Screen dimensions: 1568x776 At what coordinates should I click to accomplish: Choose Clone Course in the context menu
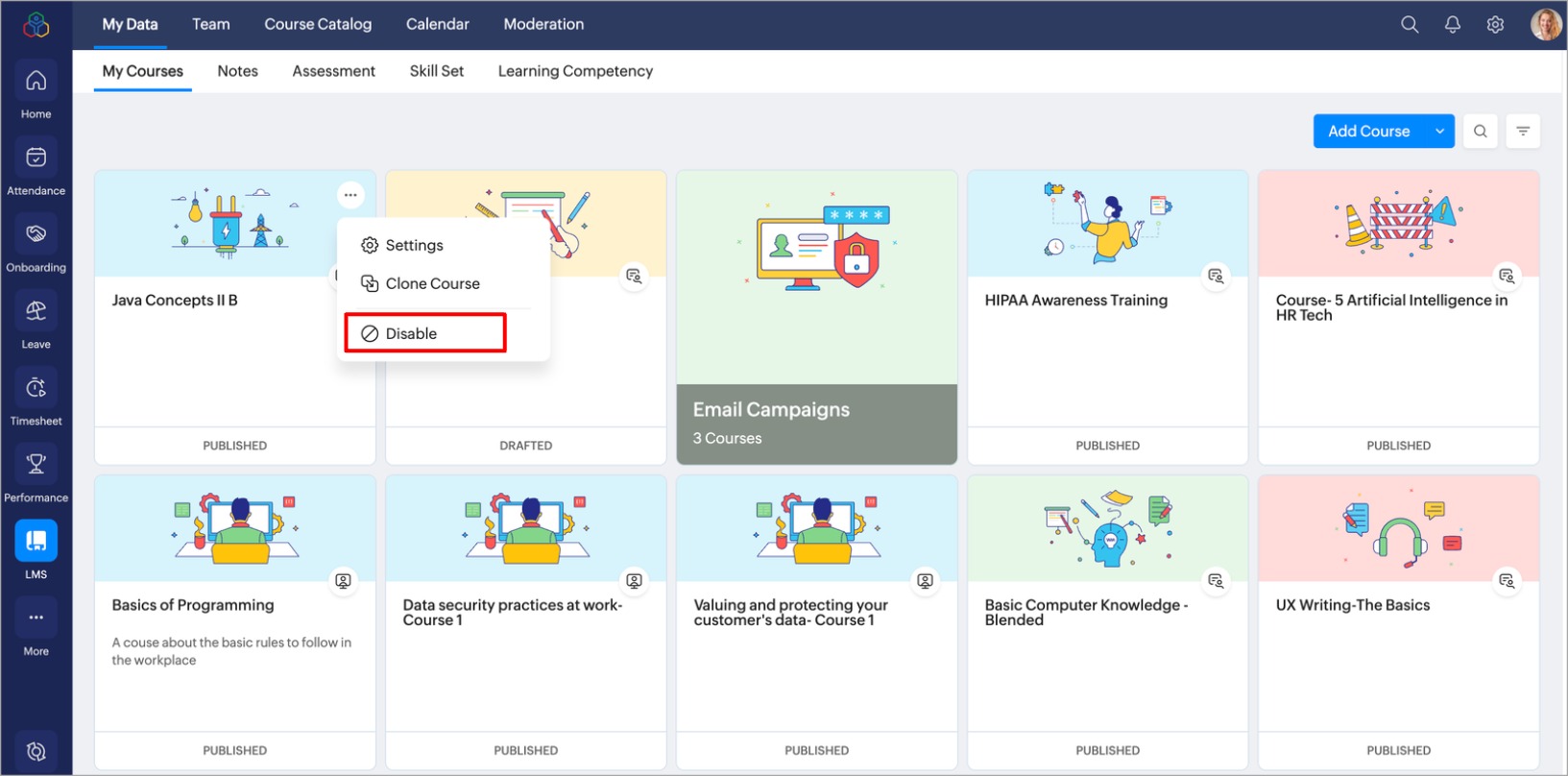432,283
